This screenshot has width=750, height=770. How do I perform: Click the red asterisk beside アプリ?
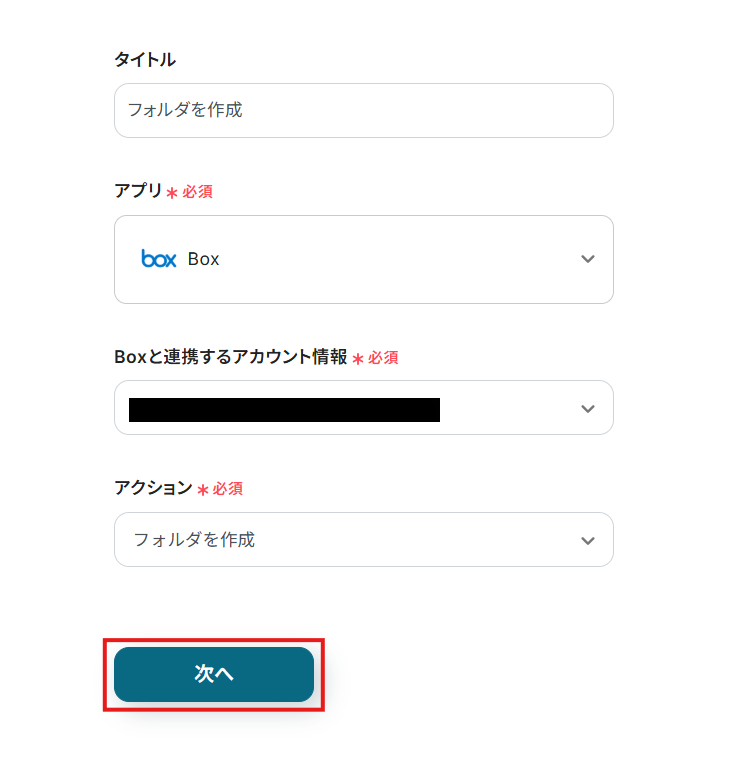click(172, 192)
